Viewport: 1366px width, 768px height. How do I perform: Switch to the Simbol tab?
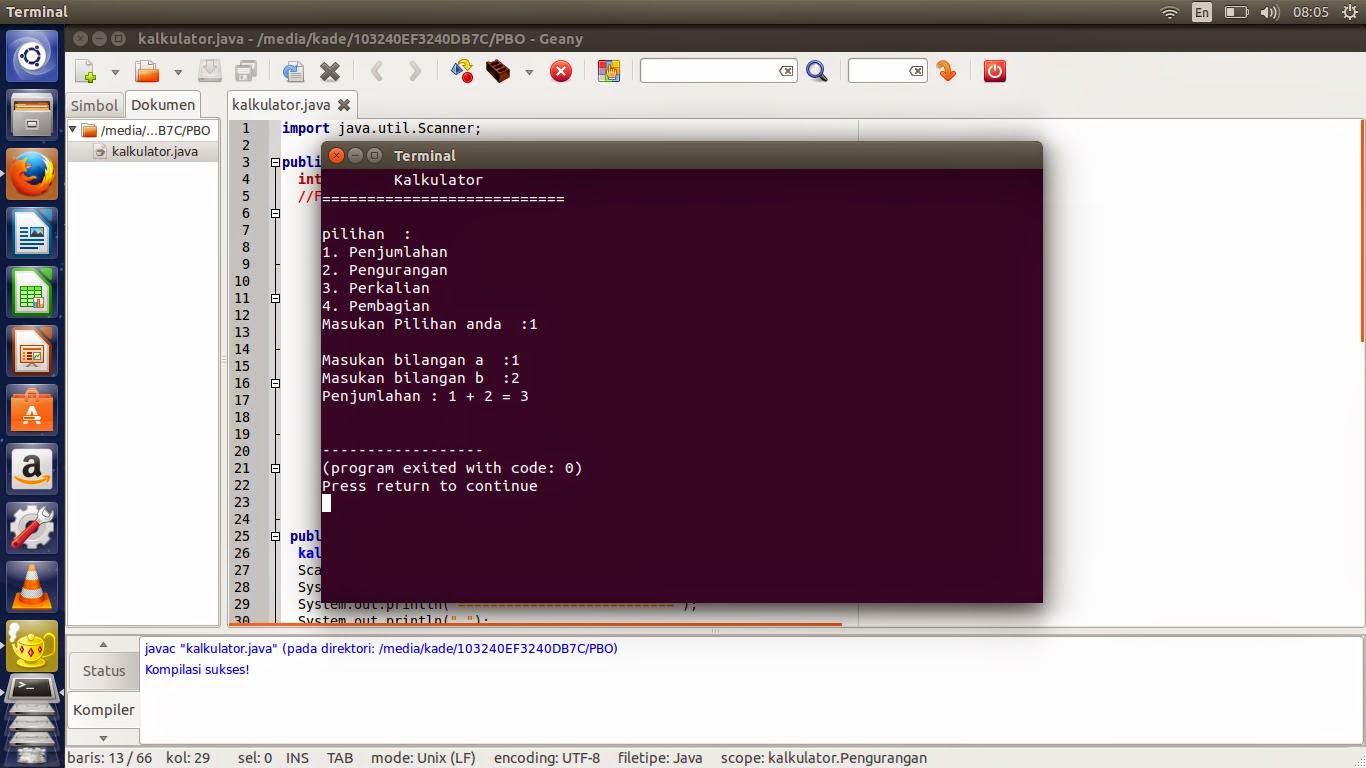[x=93, y=104]
